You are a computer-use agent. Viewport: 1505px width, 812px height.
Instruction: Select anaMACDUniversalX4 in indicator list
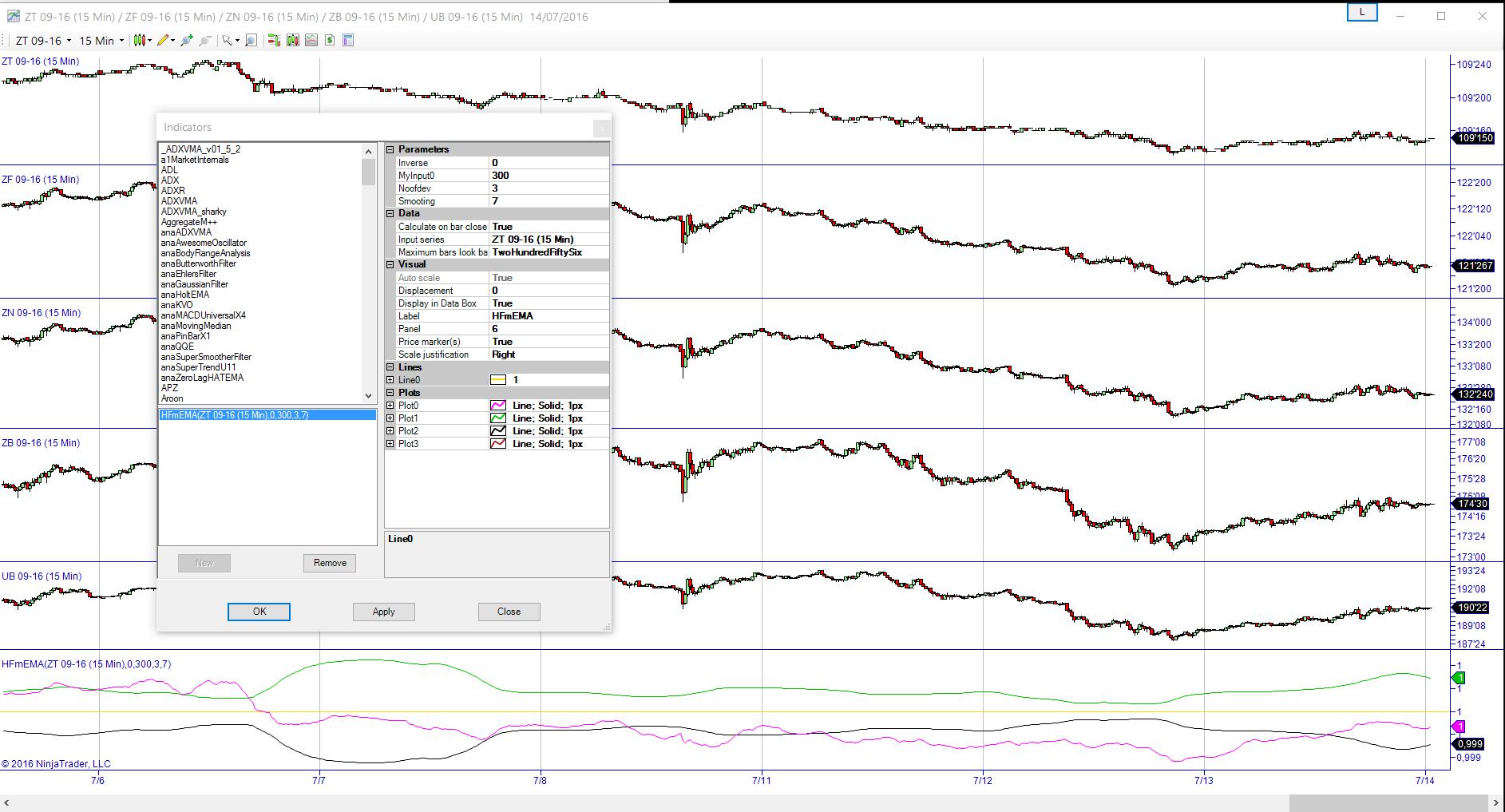(x=203, y=315)
